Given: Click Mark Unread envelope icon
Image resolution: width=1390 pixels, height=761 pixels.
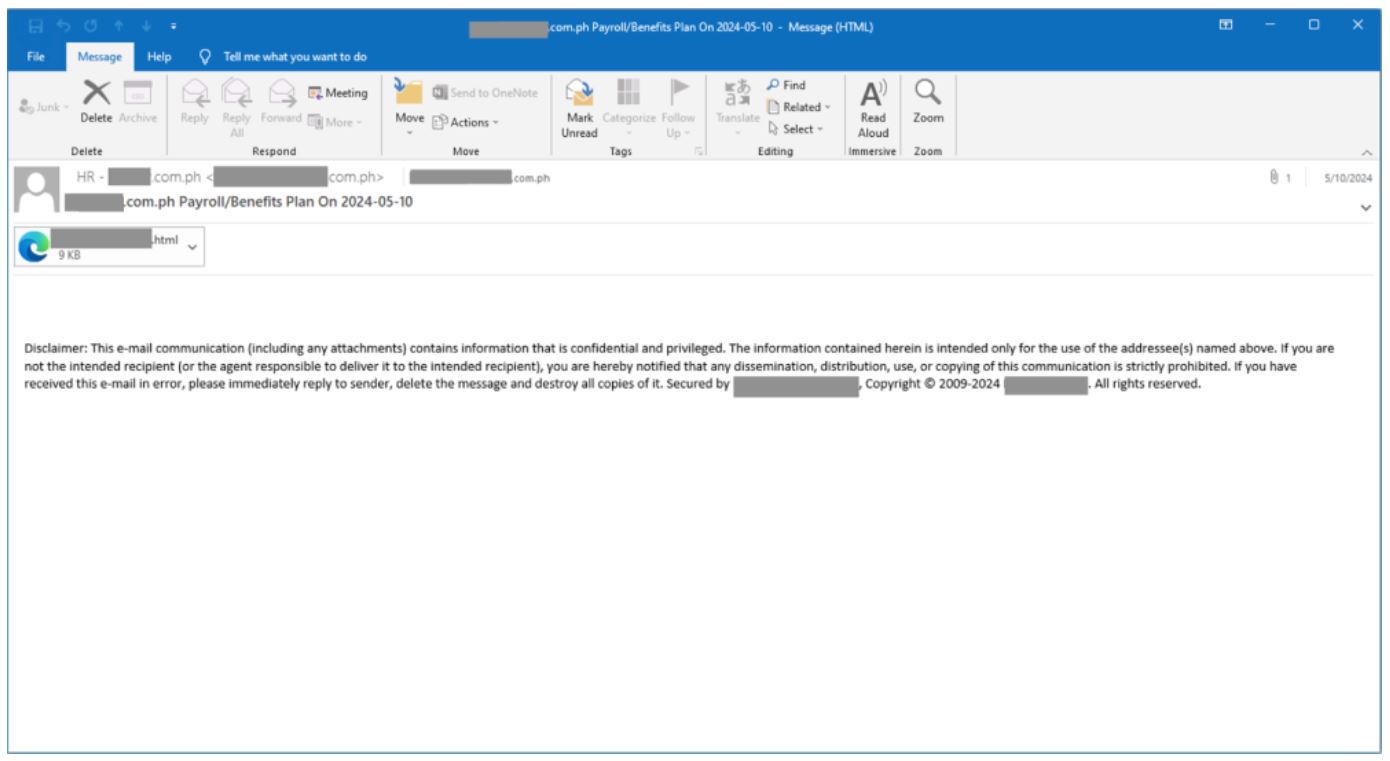Looking at the screenshot, I should pos(579,93).
